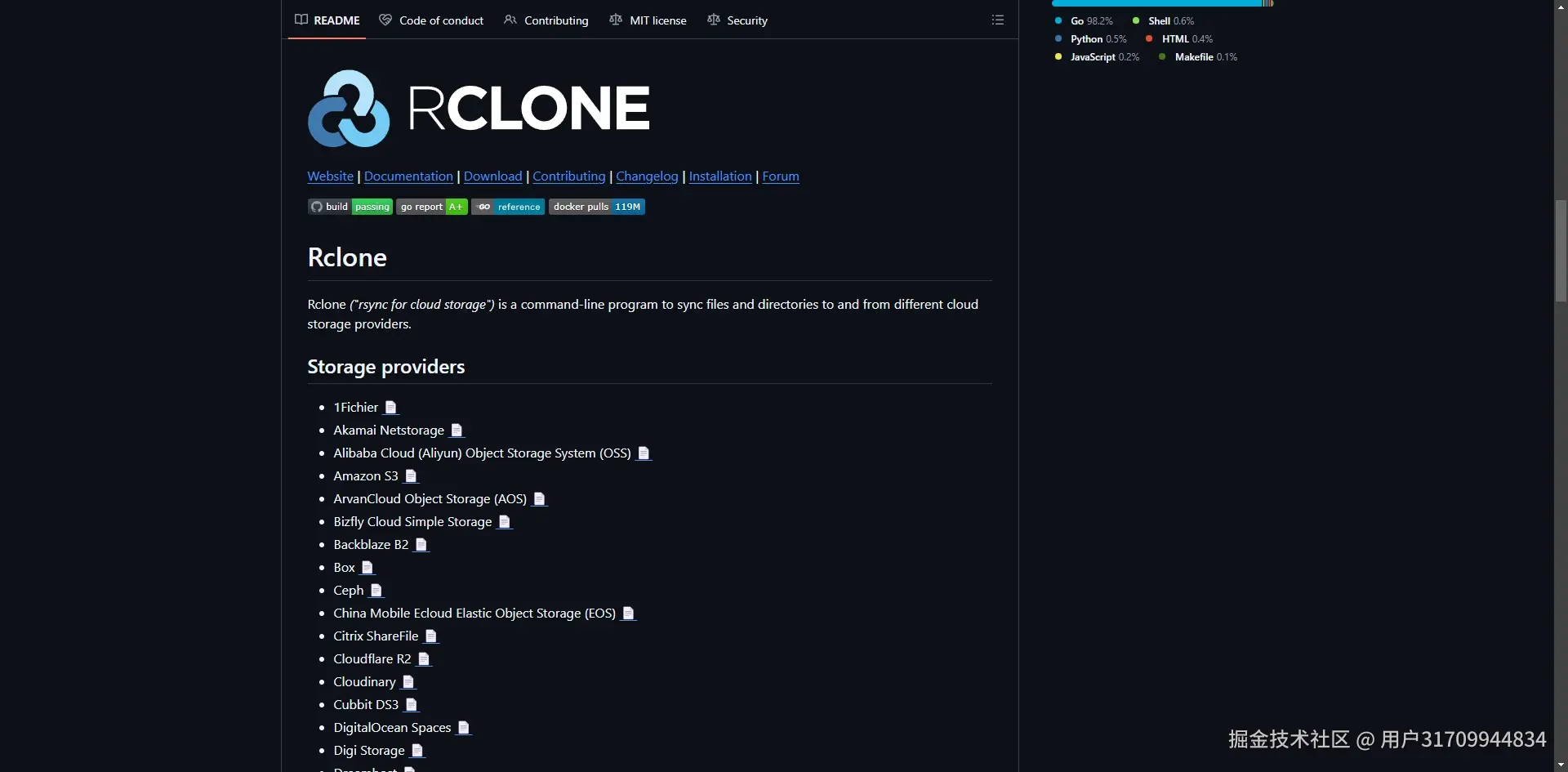Open the Security tab
The height and width of the screenshot is (772, 1568).
click(x=737, y=20)
